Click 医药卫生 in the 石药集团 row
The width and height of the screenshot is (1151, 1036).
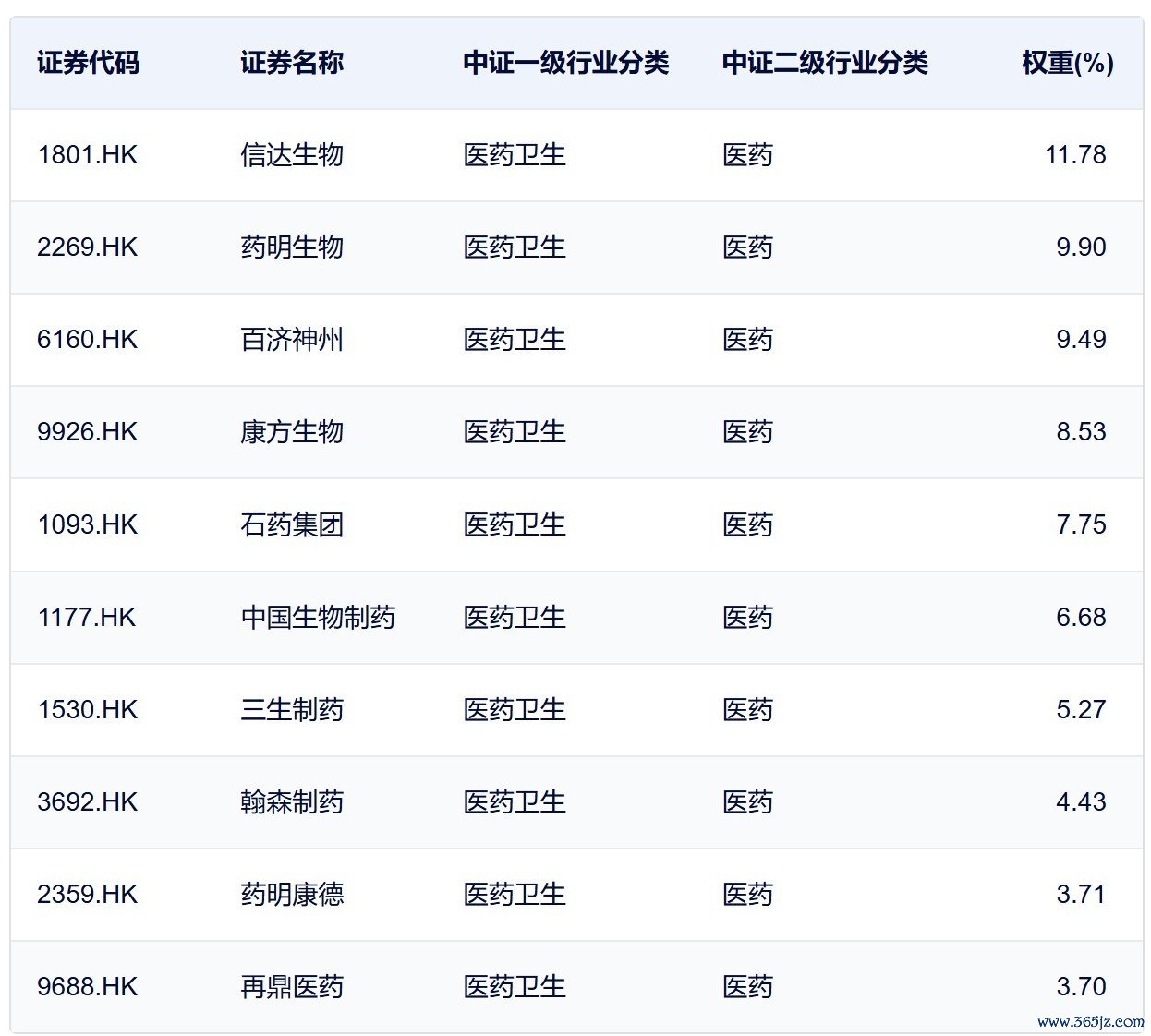(x=515, y=524)
